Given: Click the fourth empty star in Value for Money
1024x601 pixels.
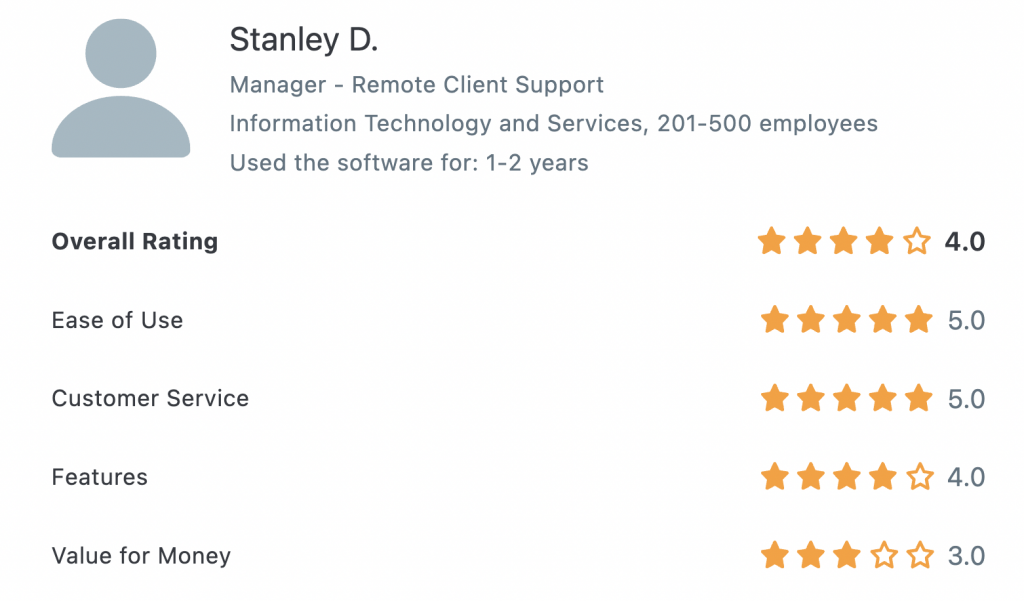Looking at the screenshot, I should point(884,555).
